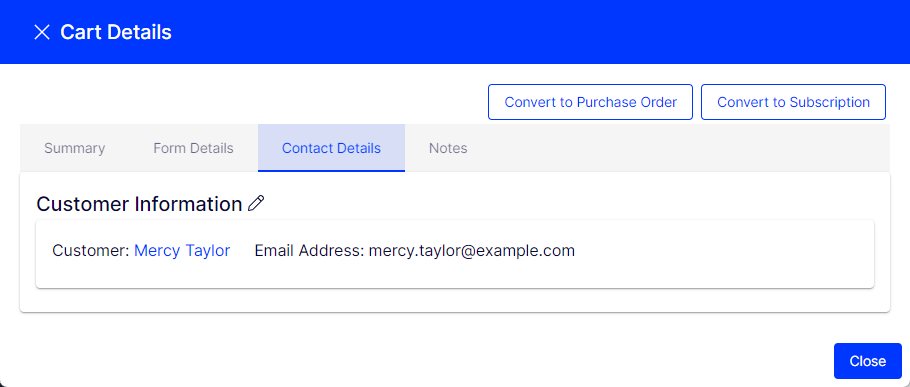Select Convert to Subscription
This screenshot has height=387, width=910.
point(793,102)
